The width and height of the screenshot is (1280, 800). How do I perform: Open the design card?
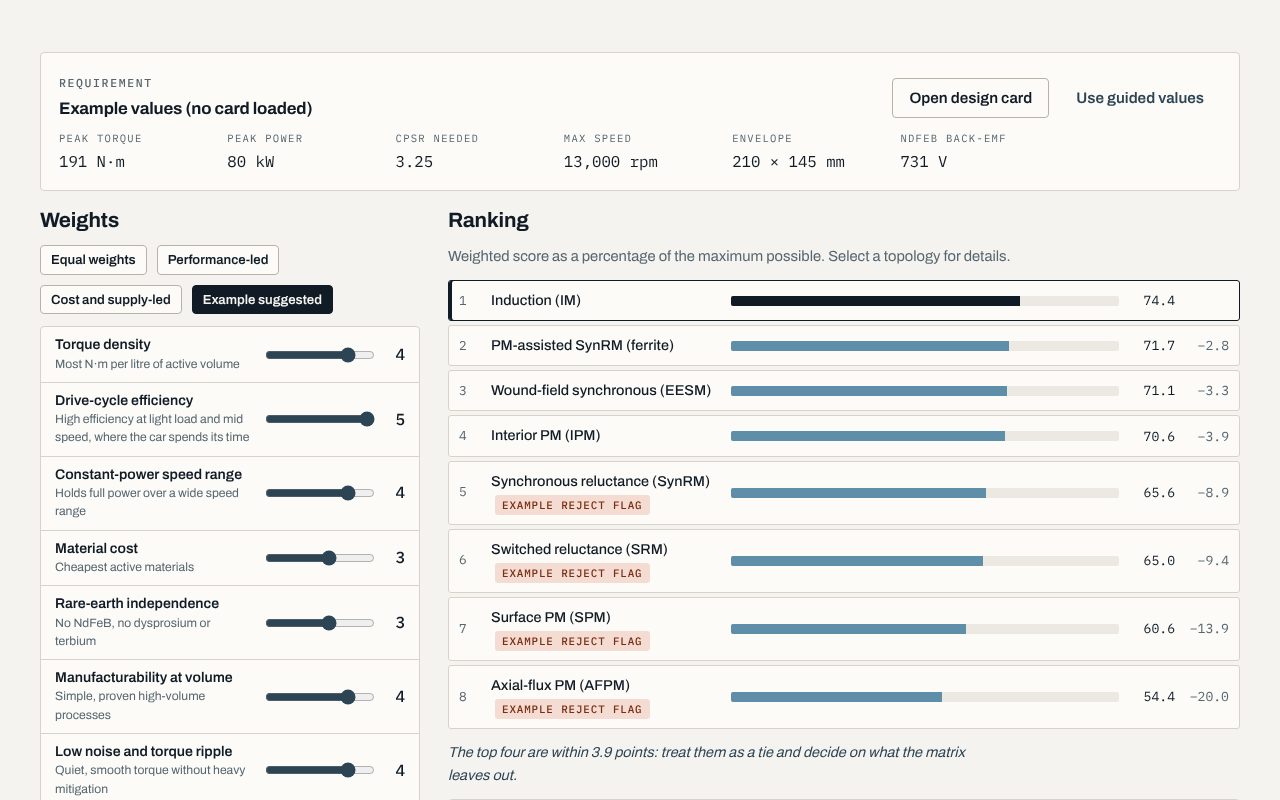[970, 98]
